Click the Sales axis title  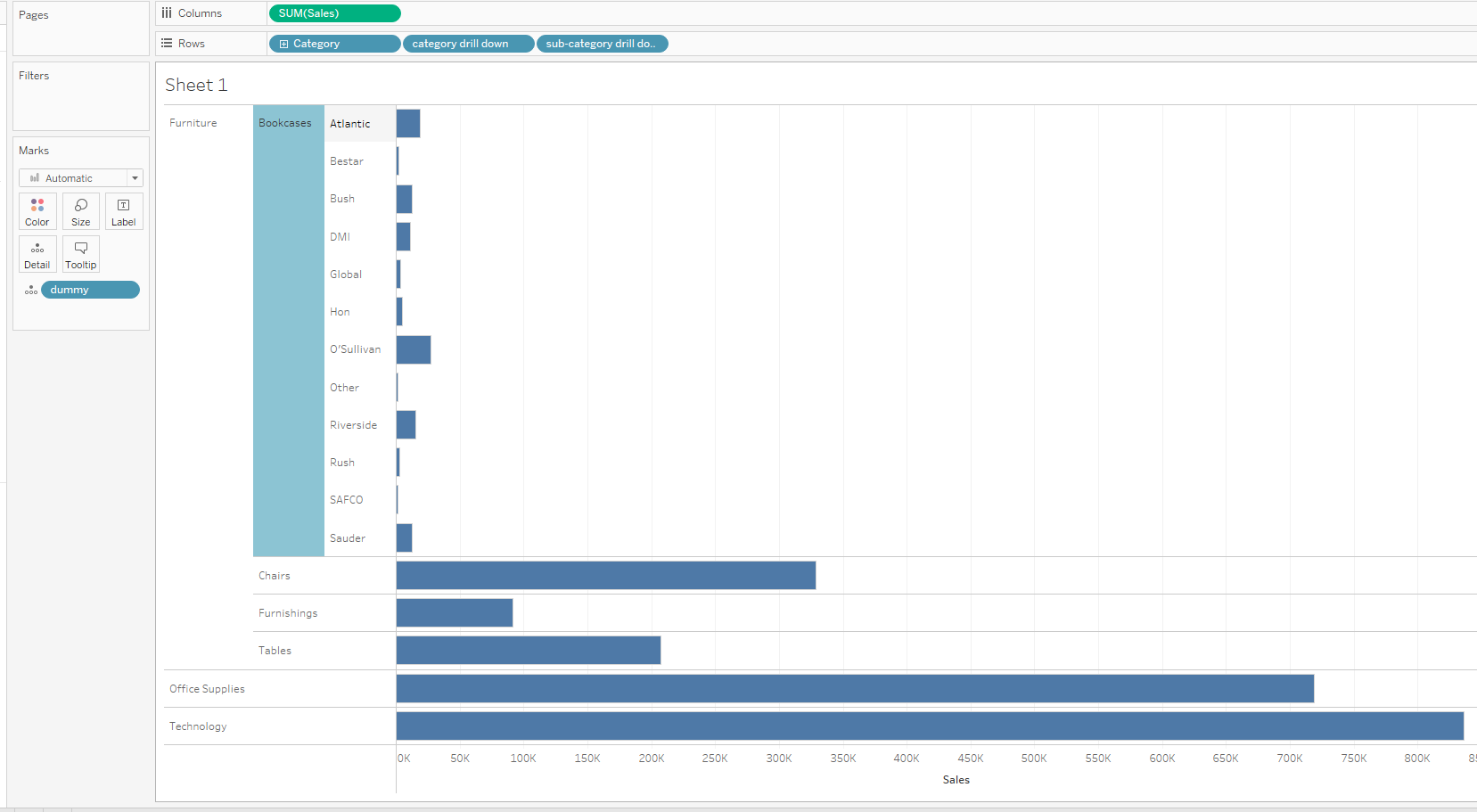(956, 780)
